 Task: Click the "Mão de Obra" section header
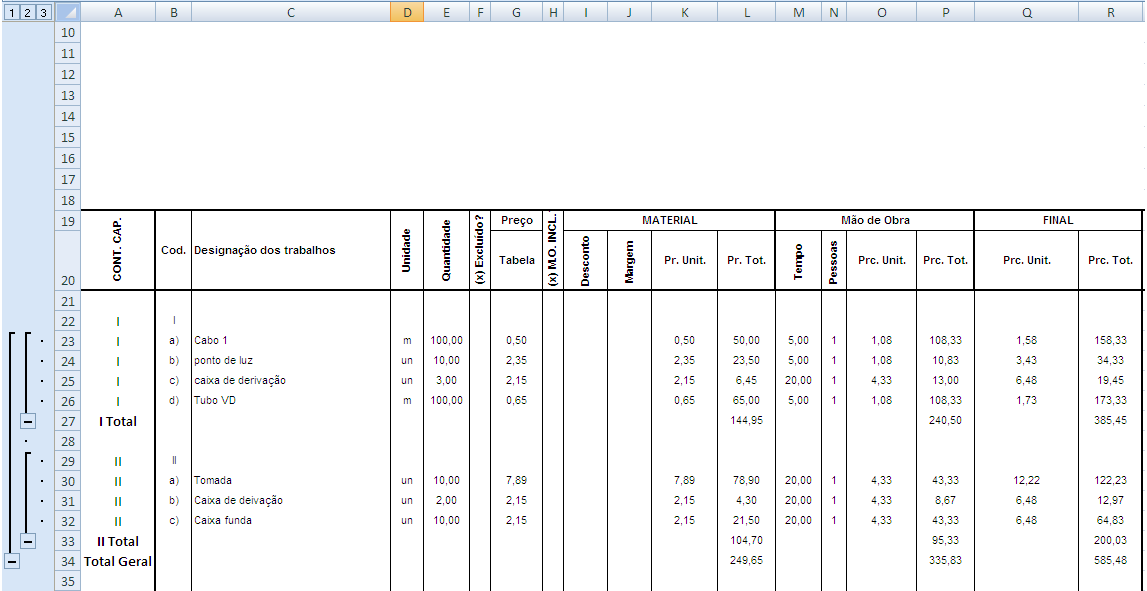[875, 220]
